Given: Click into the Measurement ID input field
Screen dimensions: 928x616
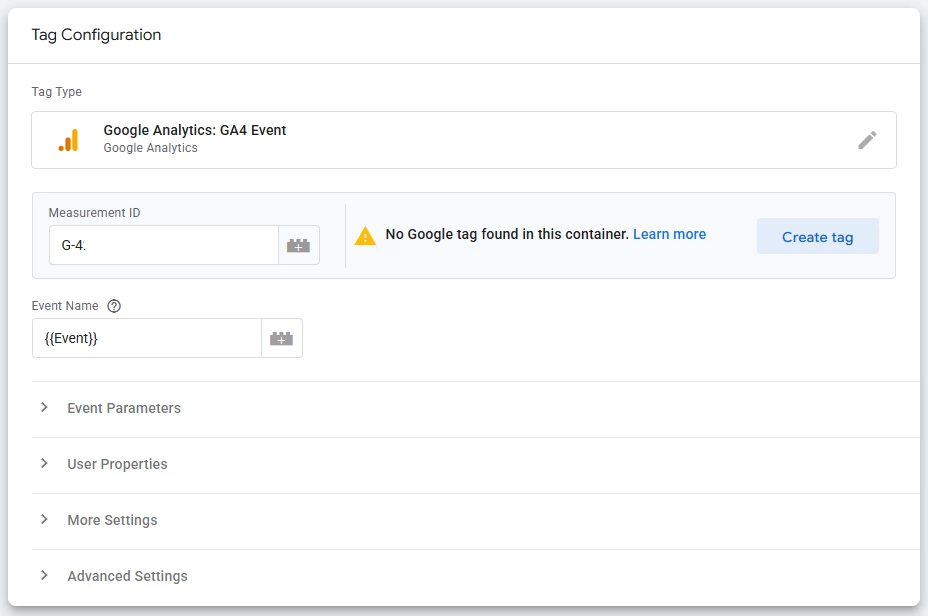Looking at the screenshot, I should (163, 245).
